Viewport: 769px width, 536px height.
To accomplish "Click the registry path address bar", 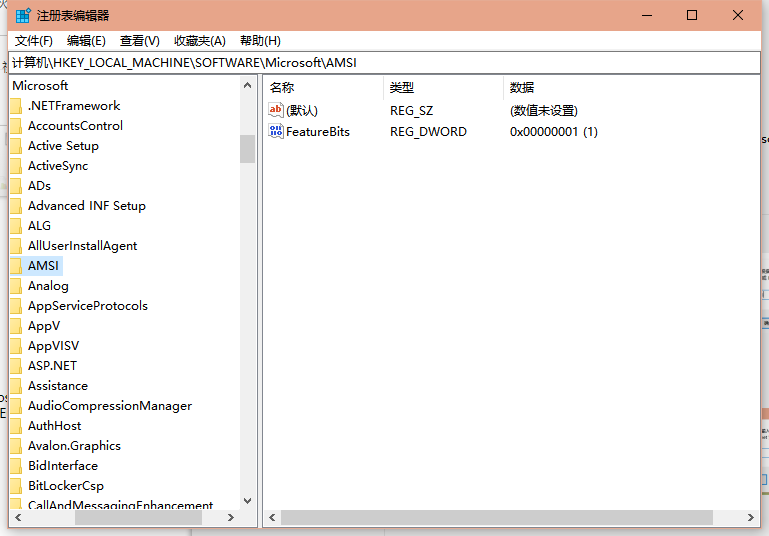I will coord(384,63).
